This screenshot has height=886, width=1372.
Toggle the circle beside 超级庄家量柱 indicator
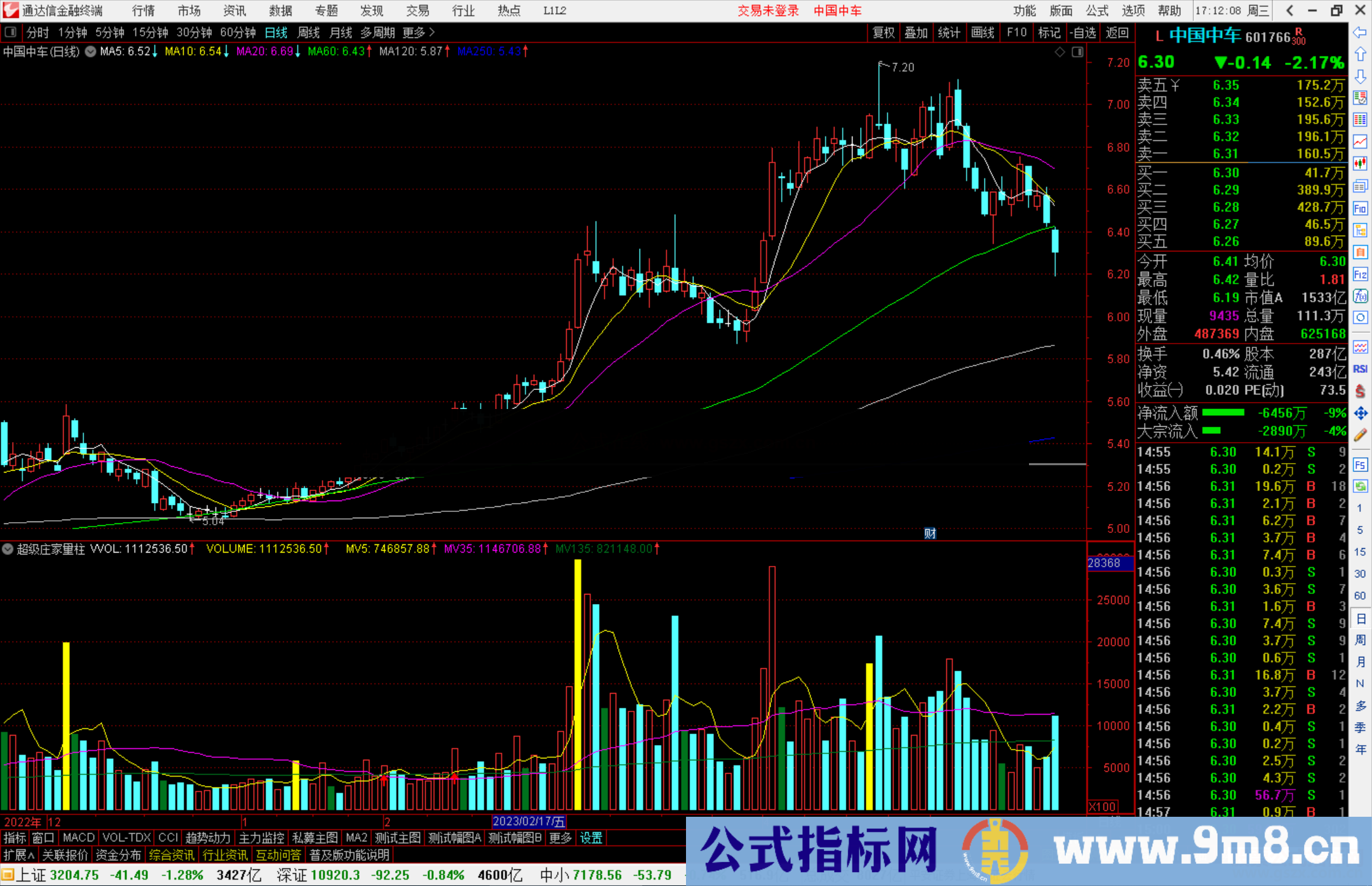tap(8, 549)
